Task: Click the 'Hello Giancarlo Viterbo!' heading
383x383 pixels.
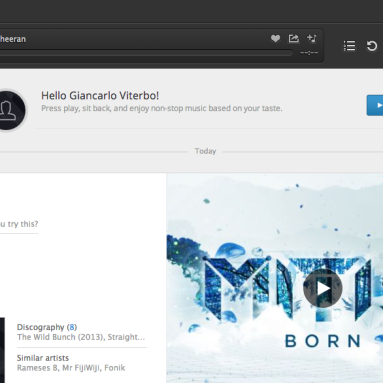Action: click(x=100, y=96)
